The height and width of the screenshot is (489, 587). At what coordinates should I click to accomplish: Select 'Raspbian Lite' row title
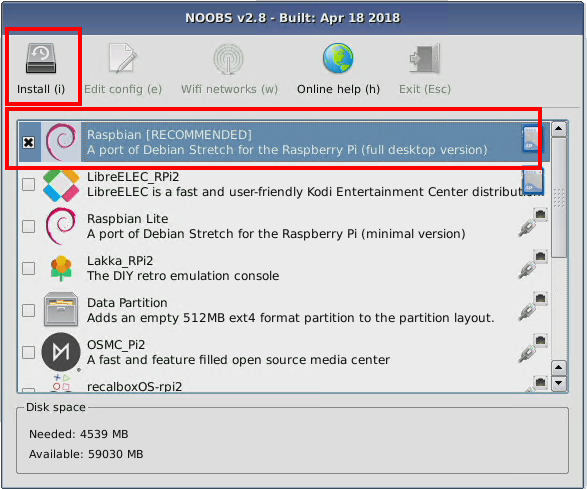coord(127,218)
